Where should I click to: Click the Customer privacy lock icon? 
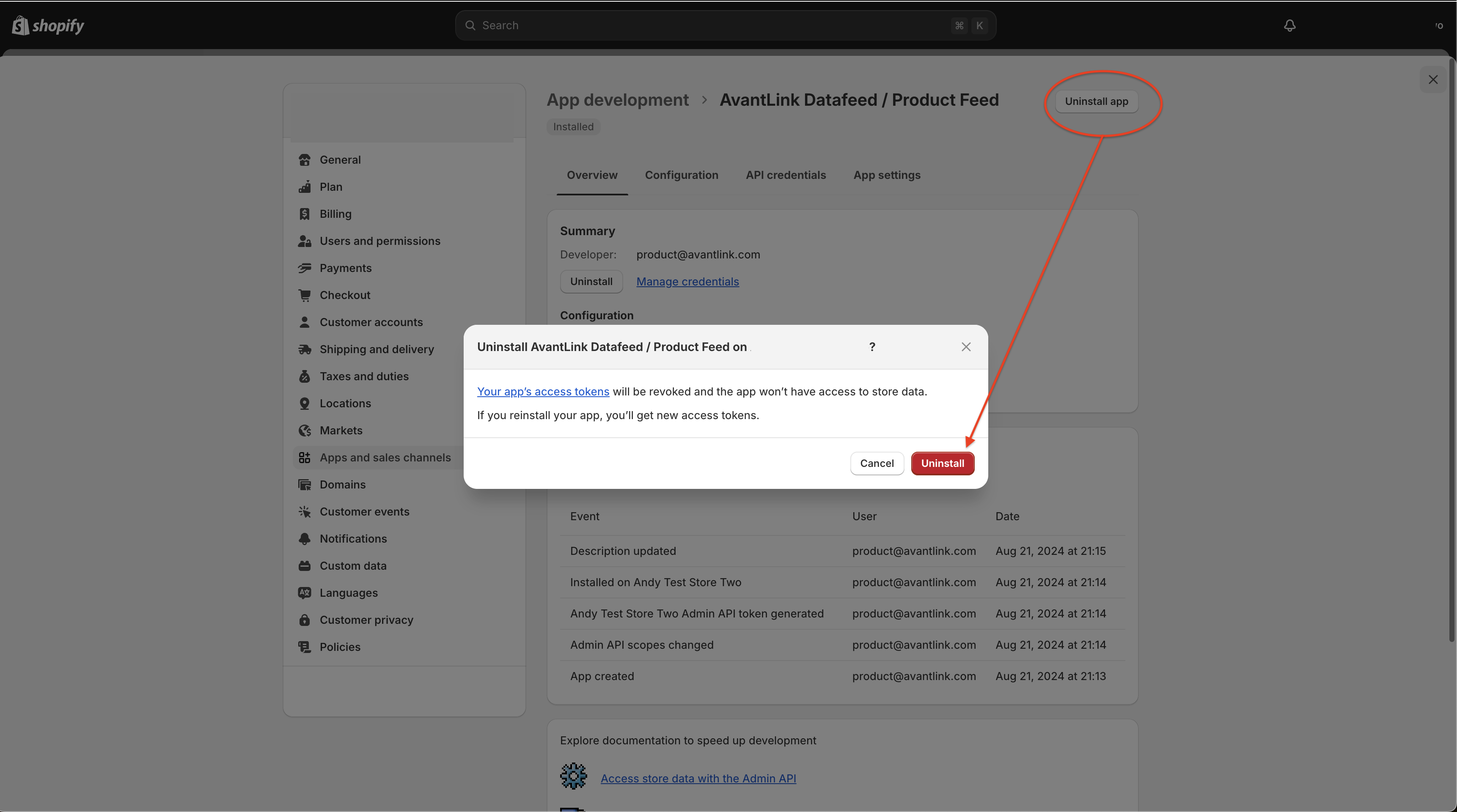[304, 620]
